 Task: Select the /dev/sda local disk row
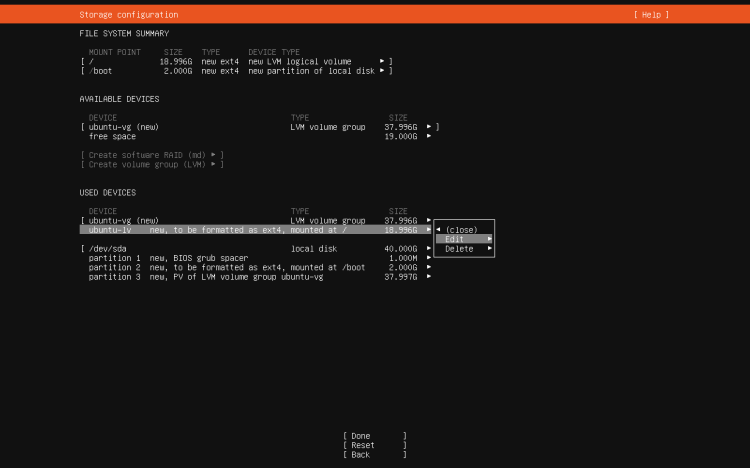pos(256,249)
